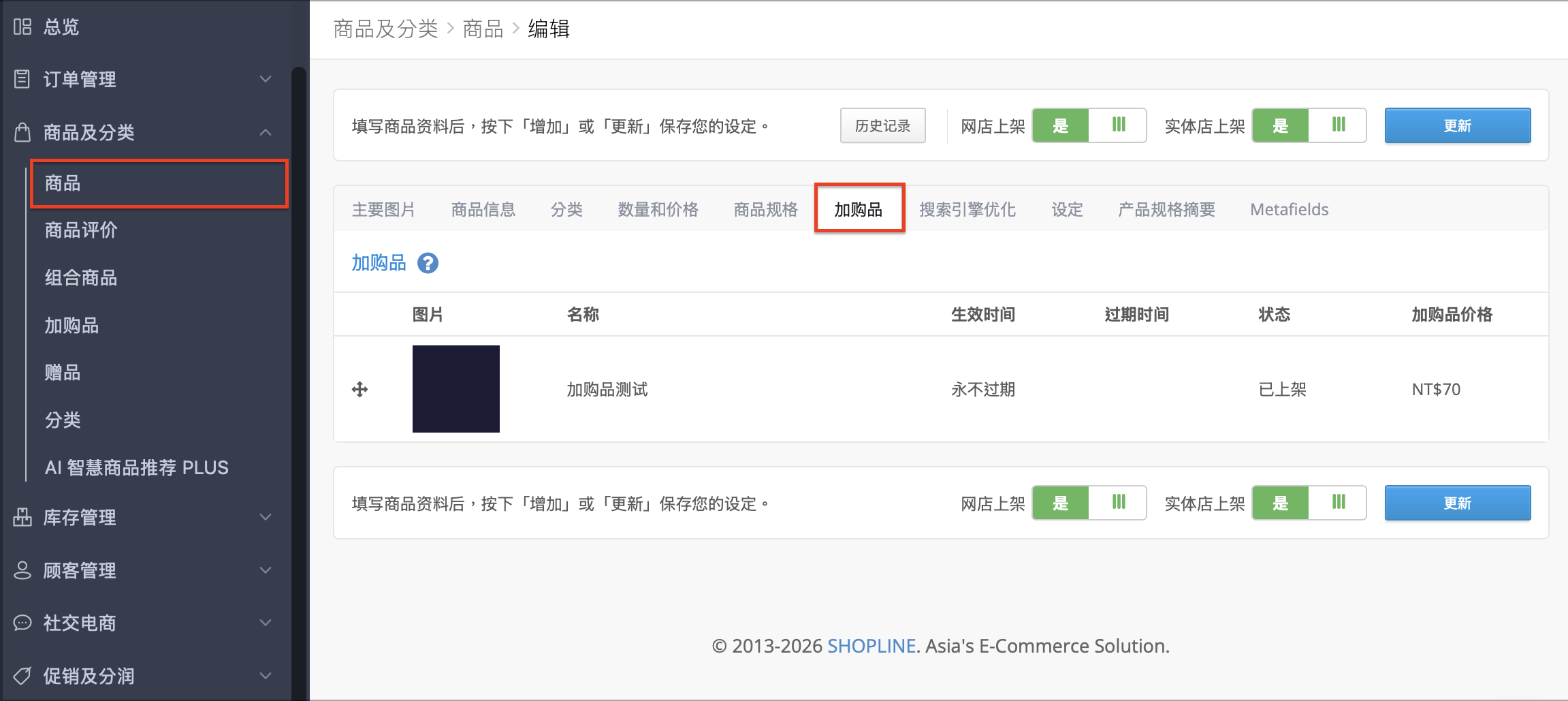The height and width of the screenshot is (701, 1568).
Task: Open the Metafields tab
Action: pyautogui.click(x=1290, y=209)
